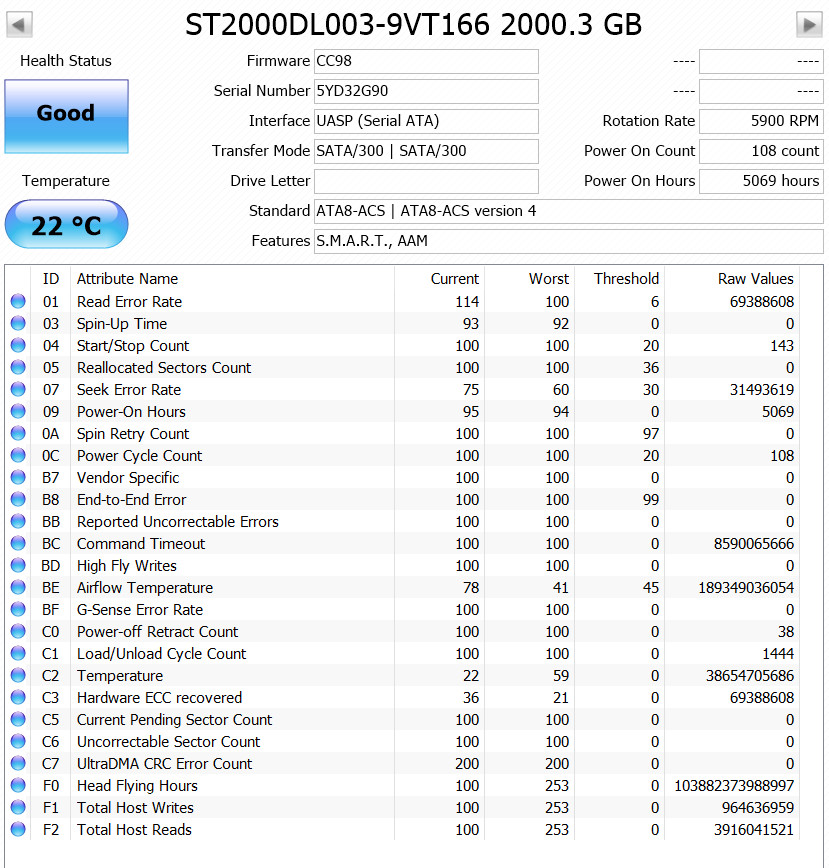This screenshot has width=829, height=868.
Task: Select the Command Timeout attribute name
Action: pyautogui.click(x=141, y=544)
